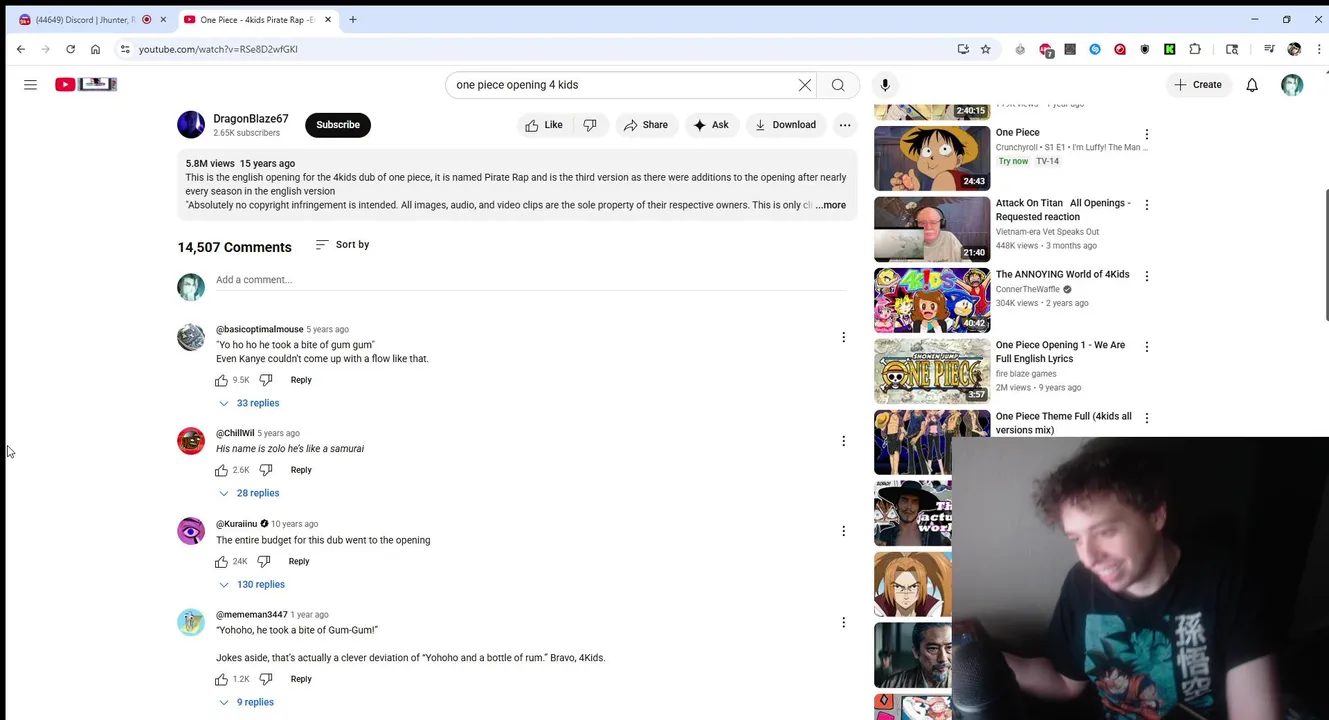Click the Add a comment field
Screen dimensions: 1329x720
coord(531,280)
